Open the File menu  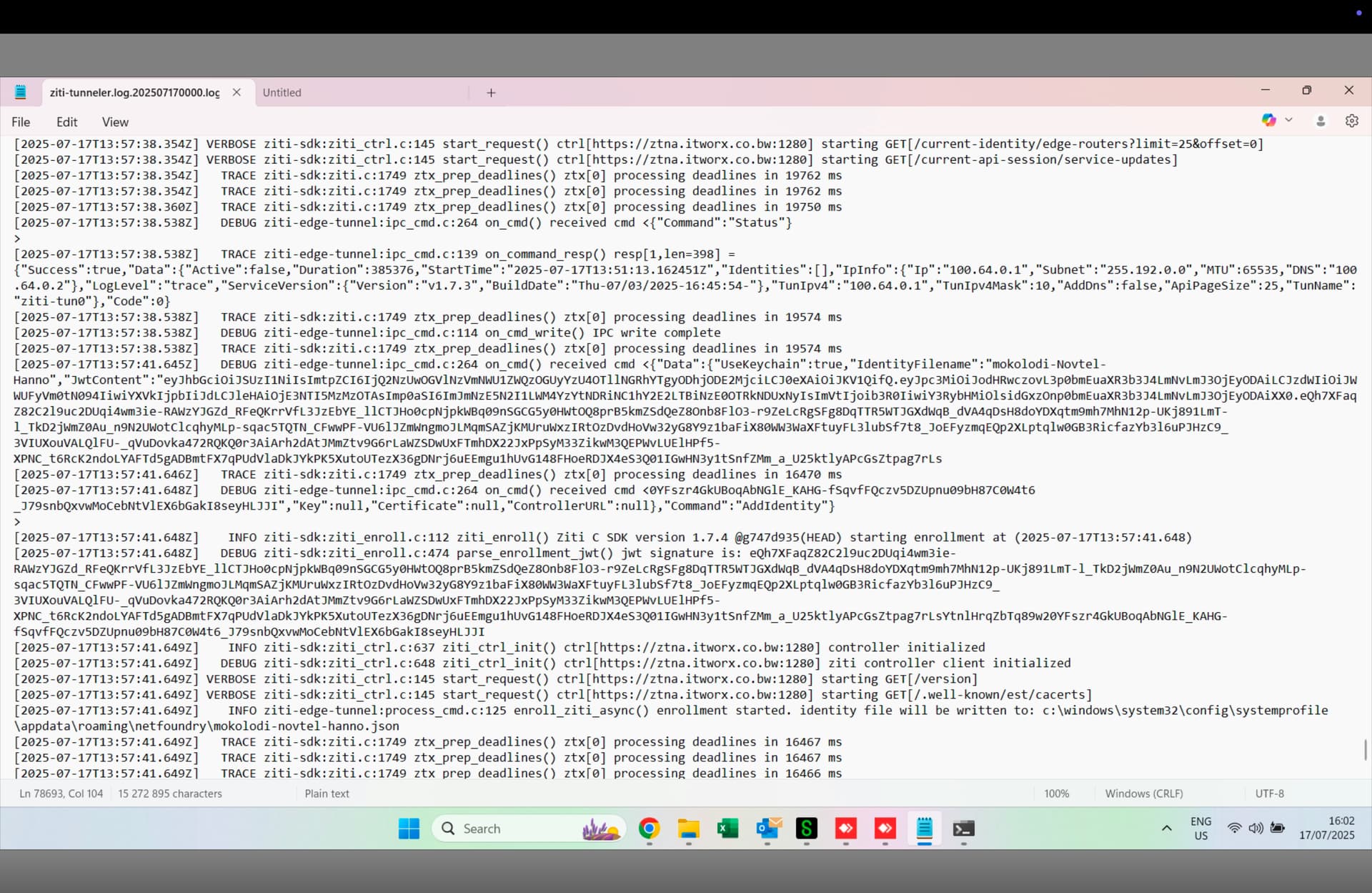click(21, 122)
